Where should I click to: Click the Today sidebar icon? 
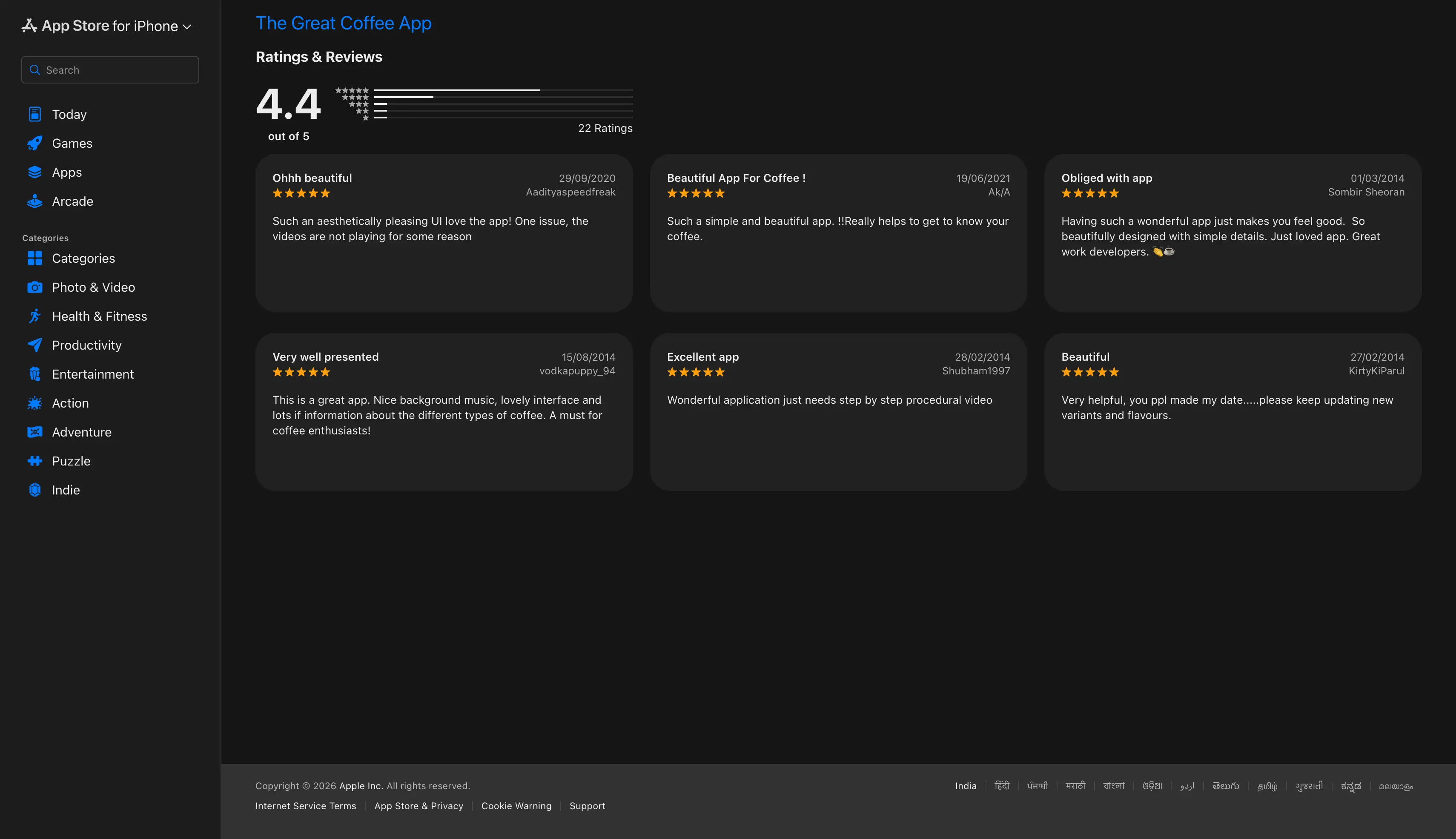34,114
